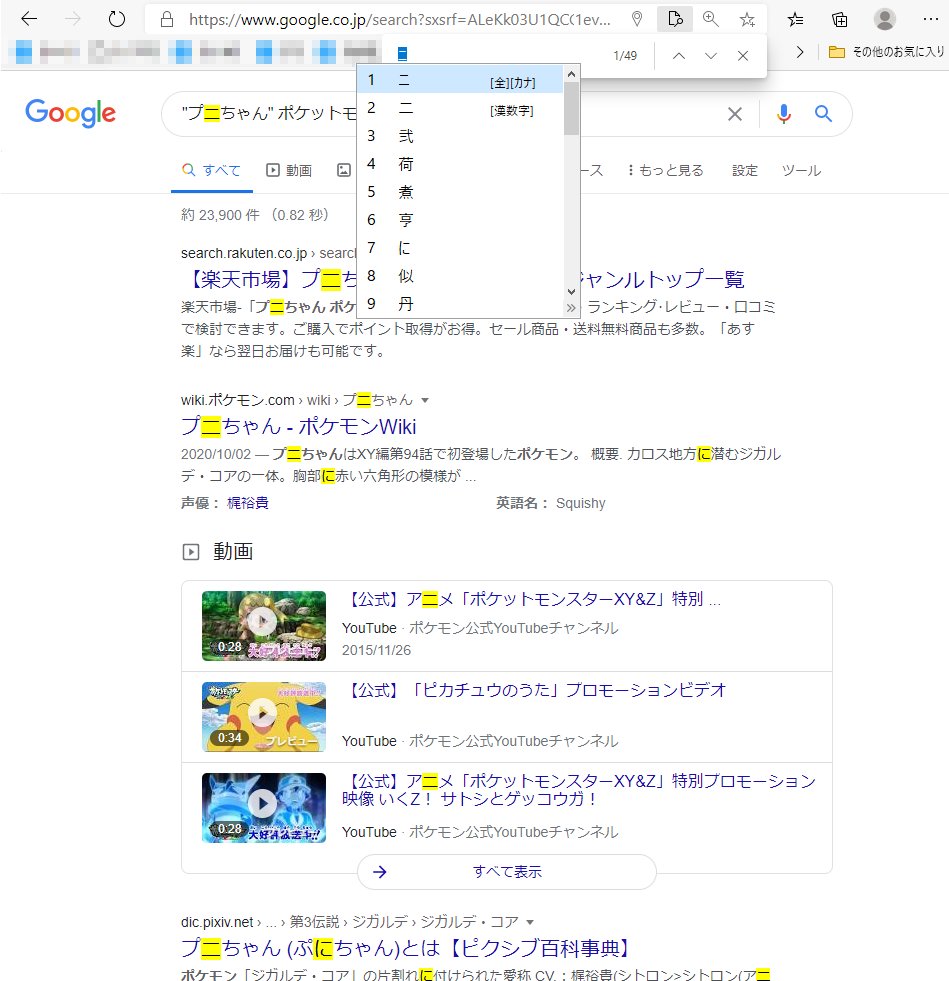This screenshot has width=949, height=981.
Task: Add page to favorites with star-plus icon
Action: 747,19
